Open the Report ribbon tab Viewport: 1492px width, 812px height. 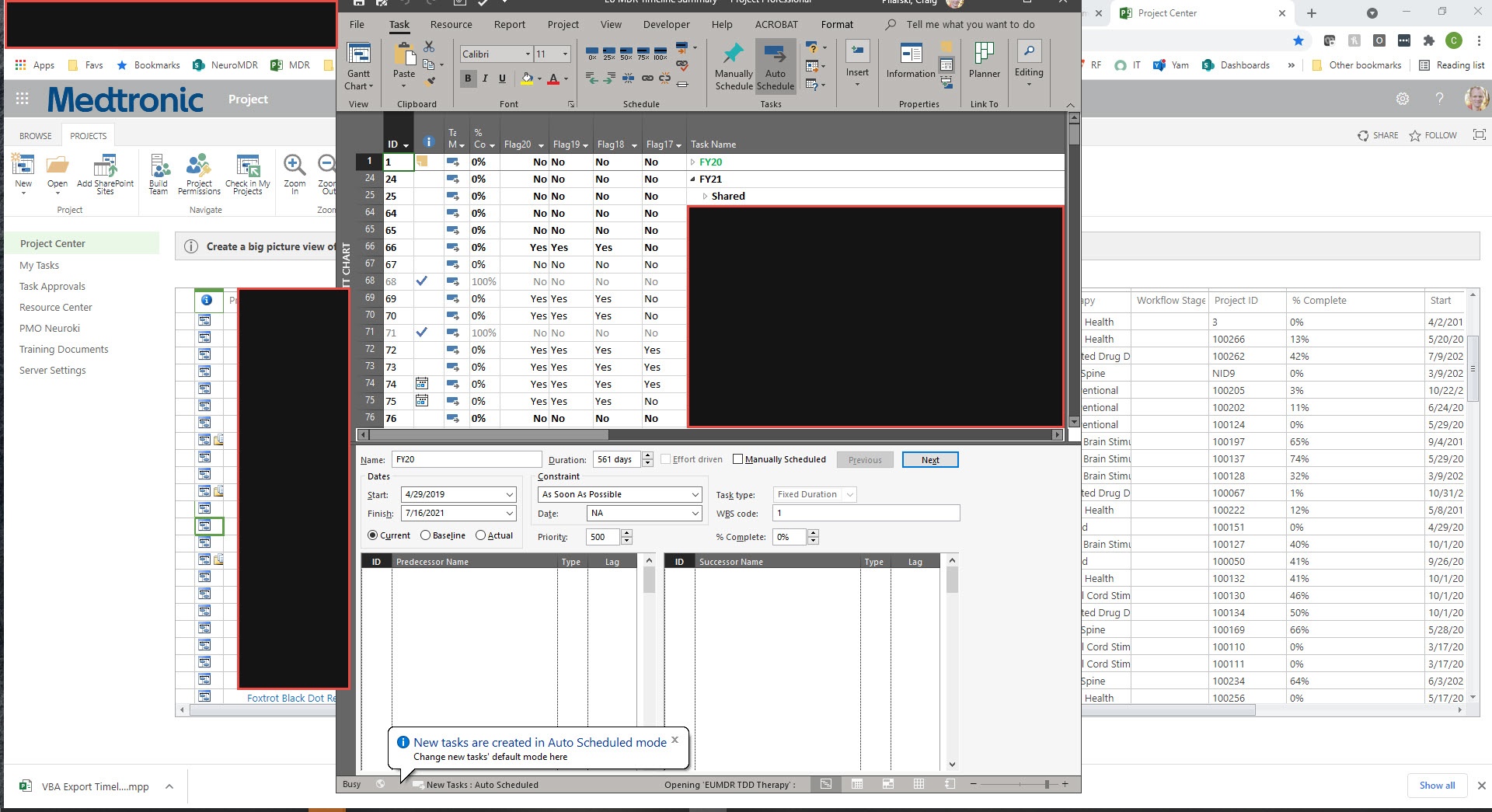point(510,24)
